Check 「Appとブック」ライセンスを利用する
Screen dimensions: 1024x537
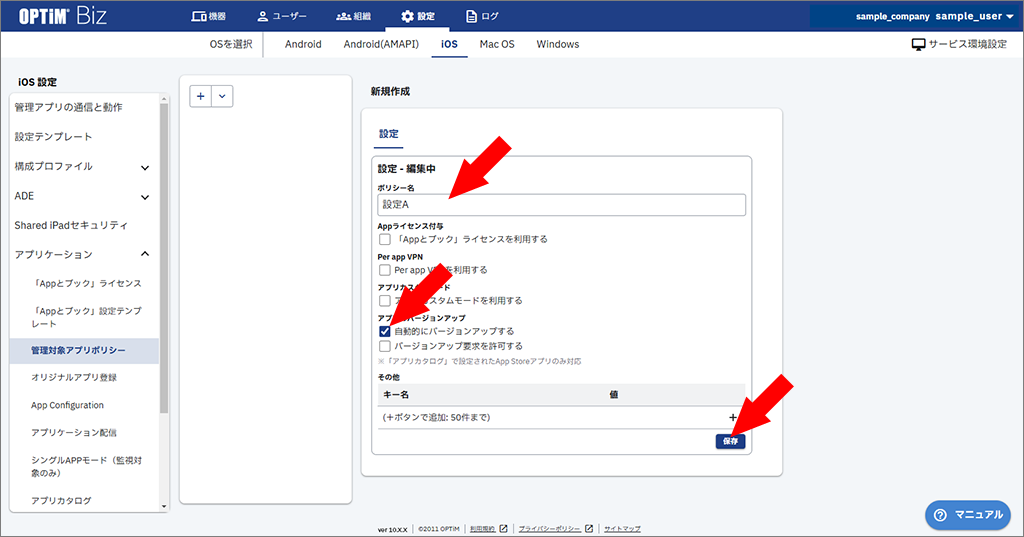(385, 239)
